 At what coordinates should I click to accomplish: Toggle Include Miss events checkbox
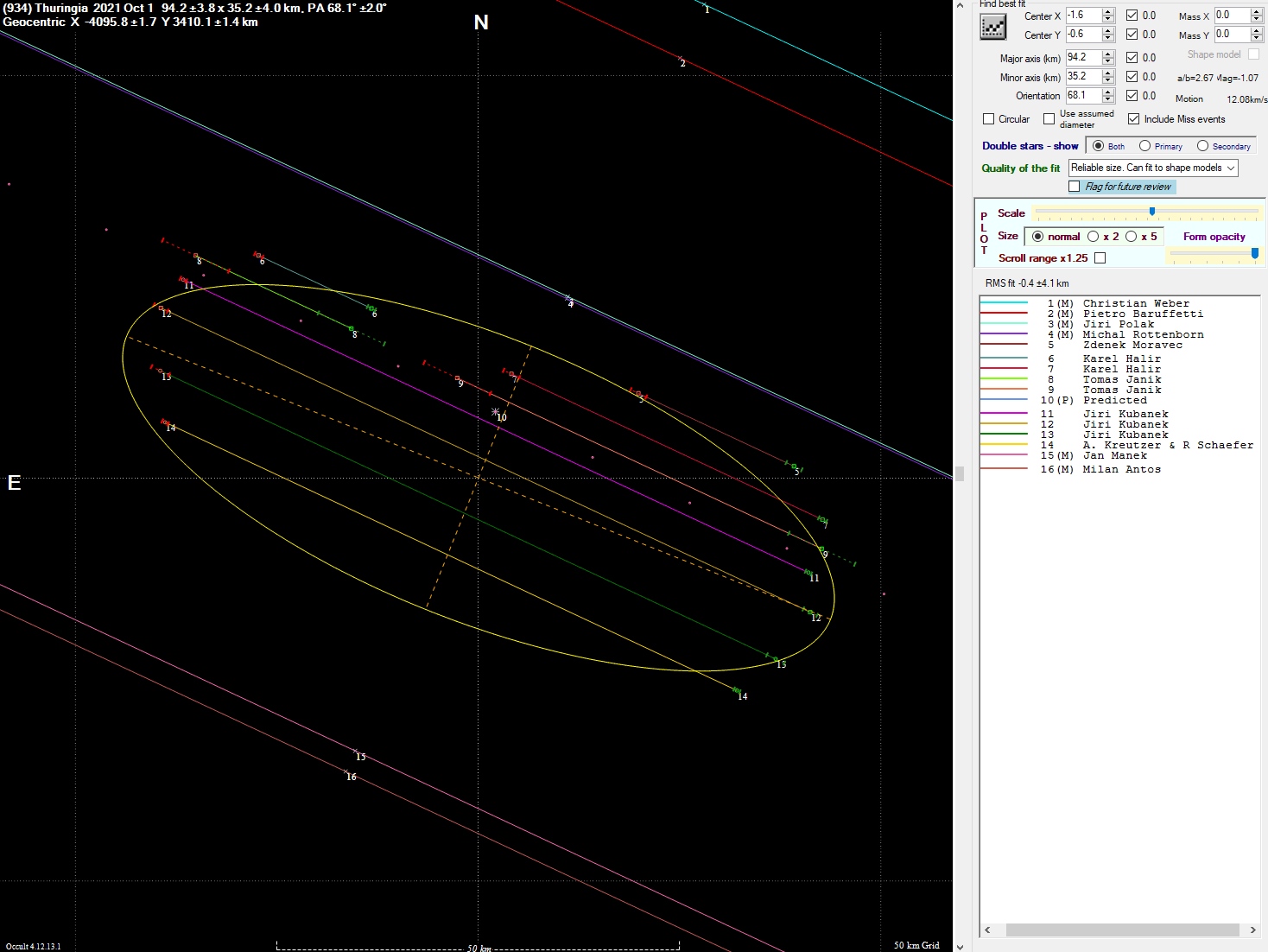tap(1133, 119)
